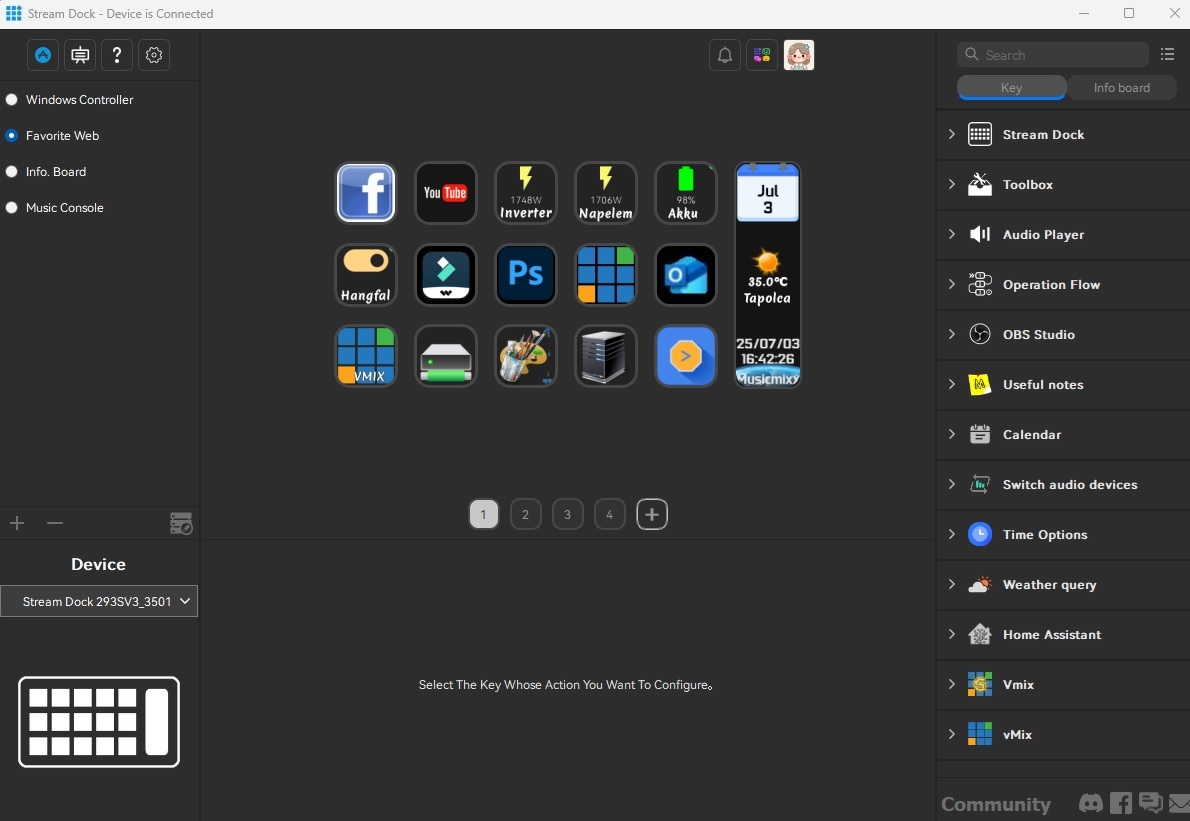Select the green drive key
This screenshot has width=1190, height=821.
445,356
